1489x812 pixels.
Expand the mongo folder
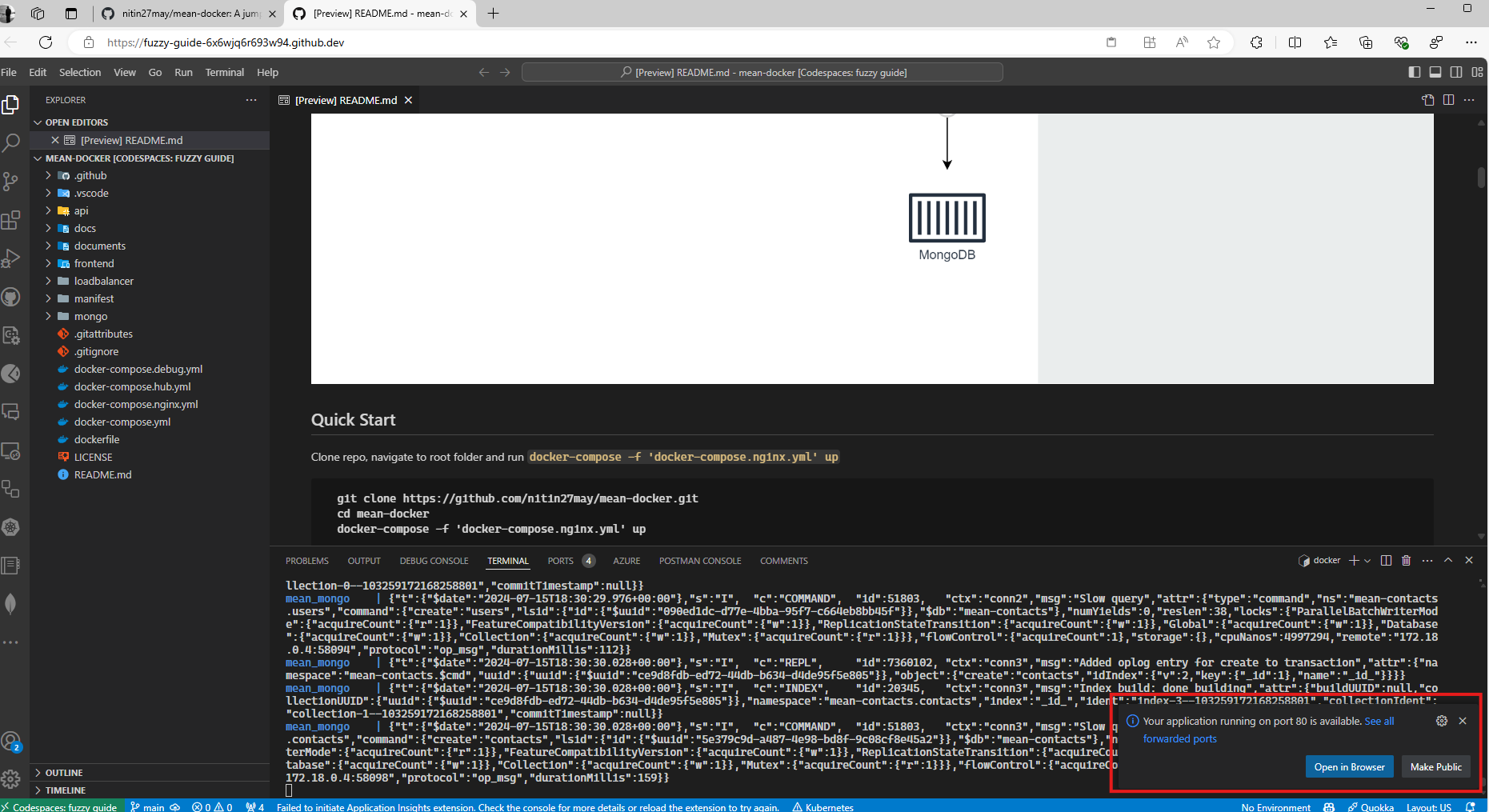point(150,316)
